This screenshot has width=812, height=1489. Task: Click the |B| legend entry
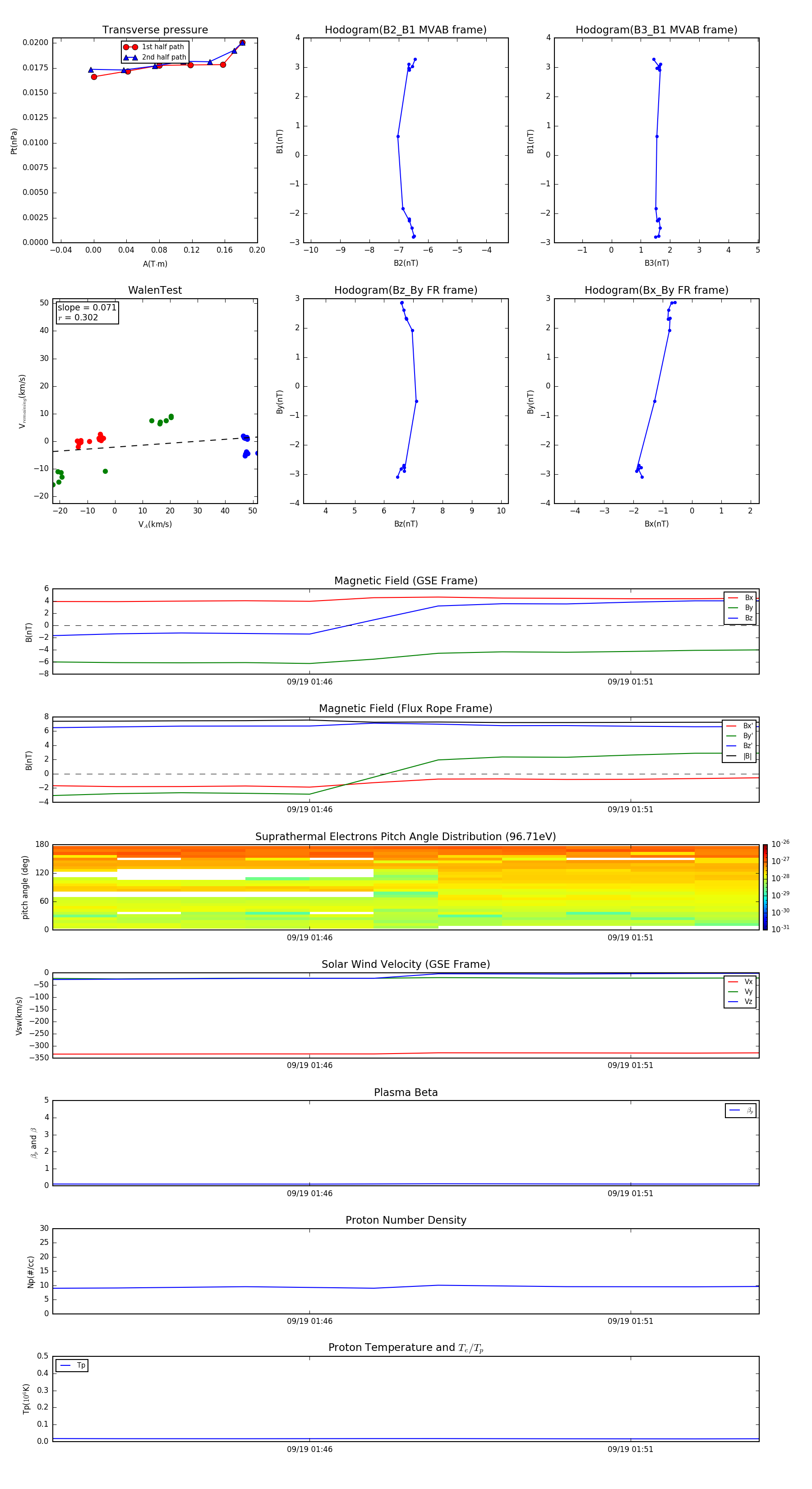(x=740, y=756)
